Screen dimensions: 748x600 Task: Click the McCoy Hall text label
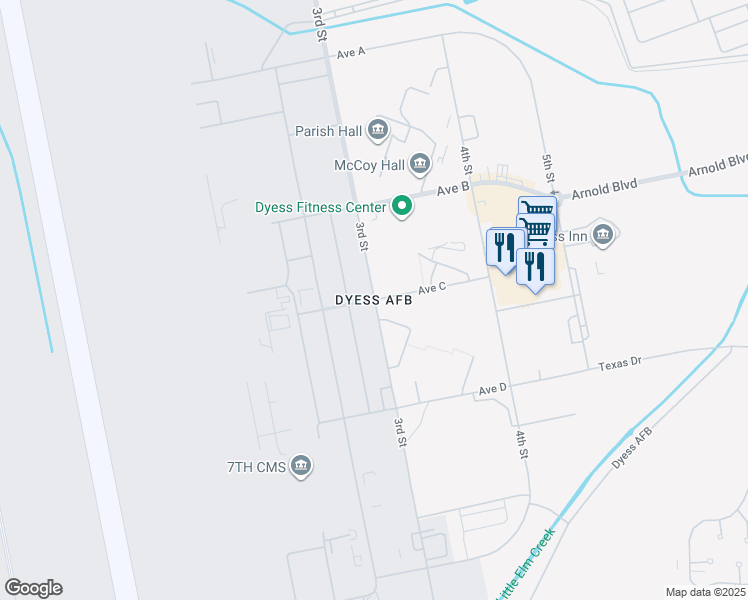pos(369,166)
